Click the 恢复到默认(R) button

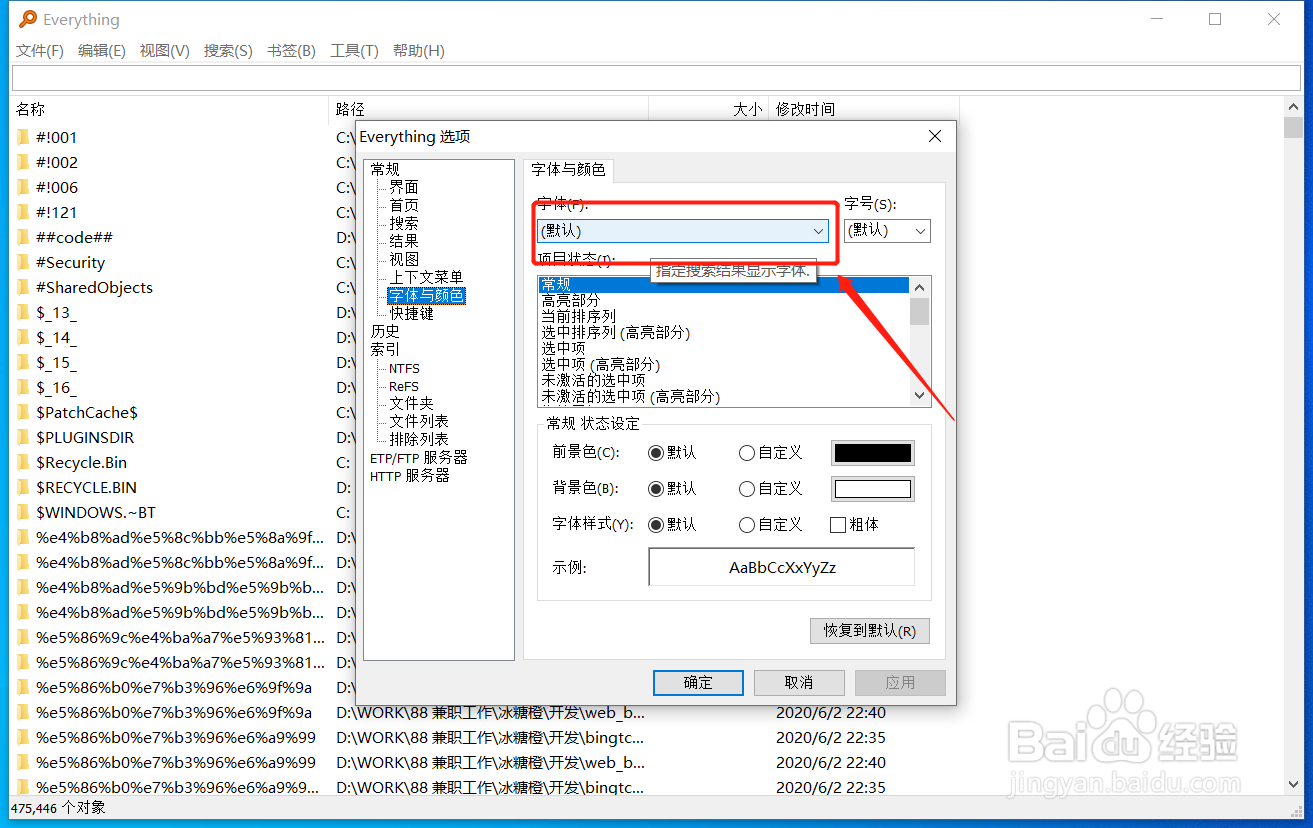(869, 631)
